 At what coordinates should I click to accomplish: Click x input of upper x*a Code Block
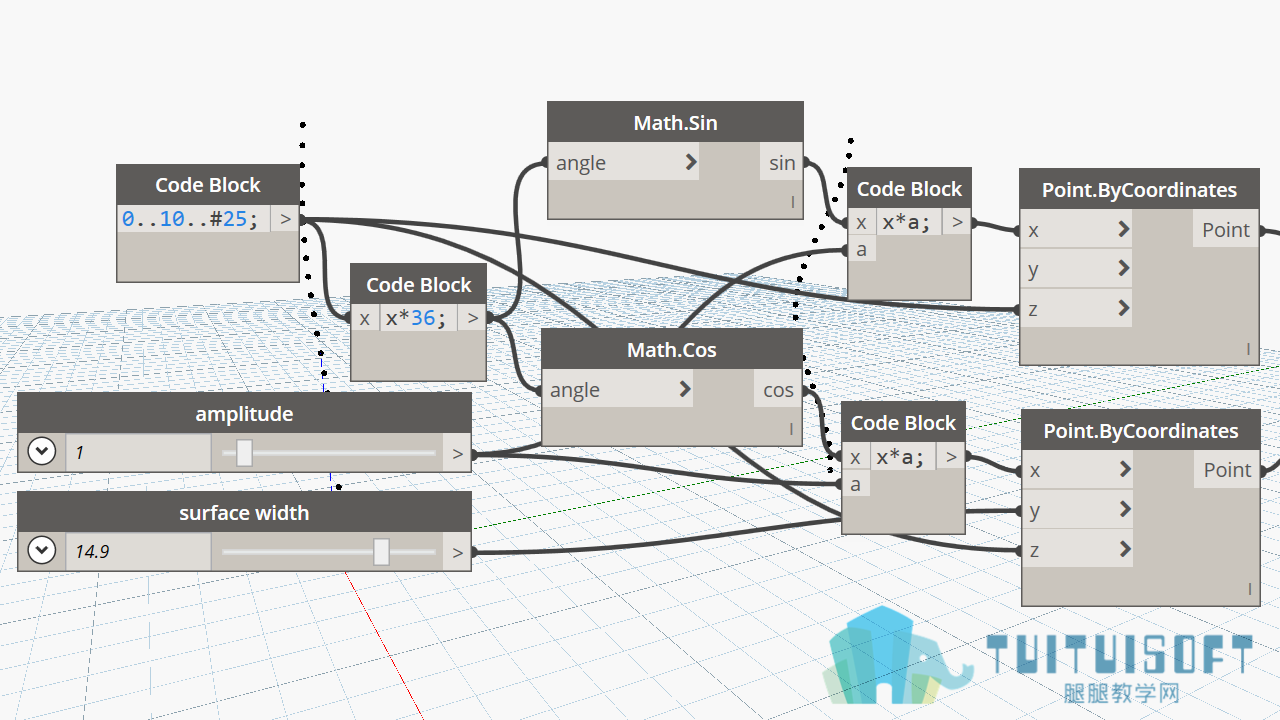(x=861, y=222)
